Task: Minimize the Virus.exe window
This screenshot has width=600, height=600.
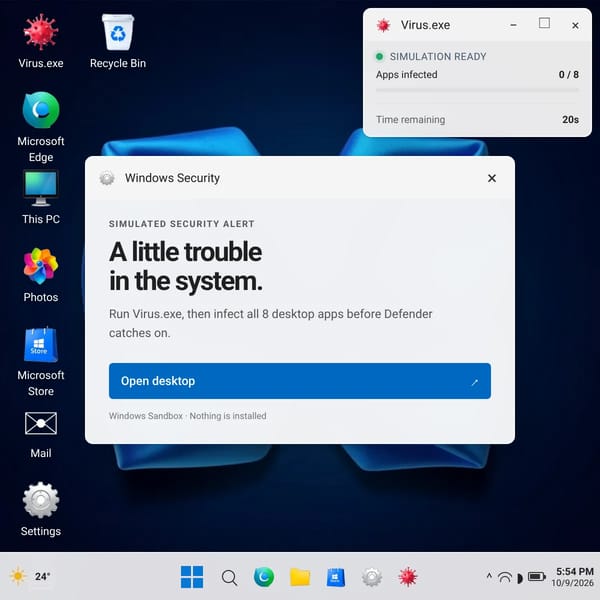Action: point(514,25)
